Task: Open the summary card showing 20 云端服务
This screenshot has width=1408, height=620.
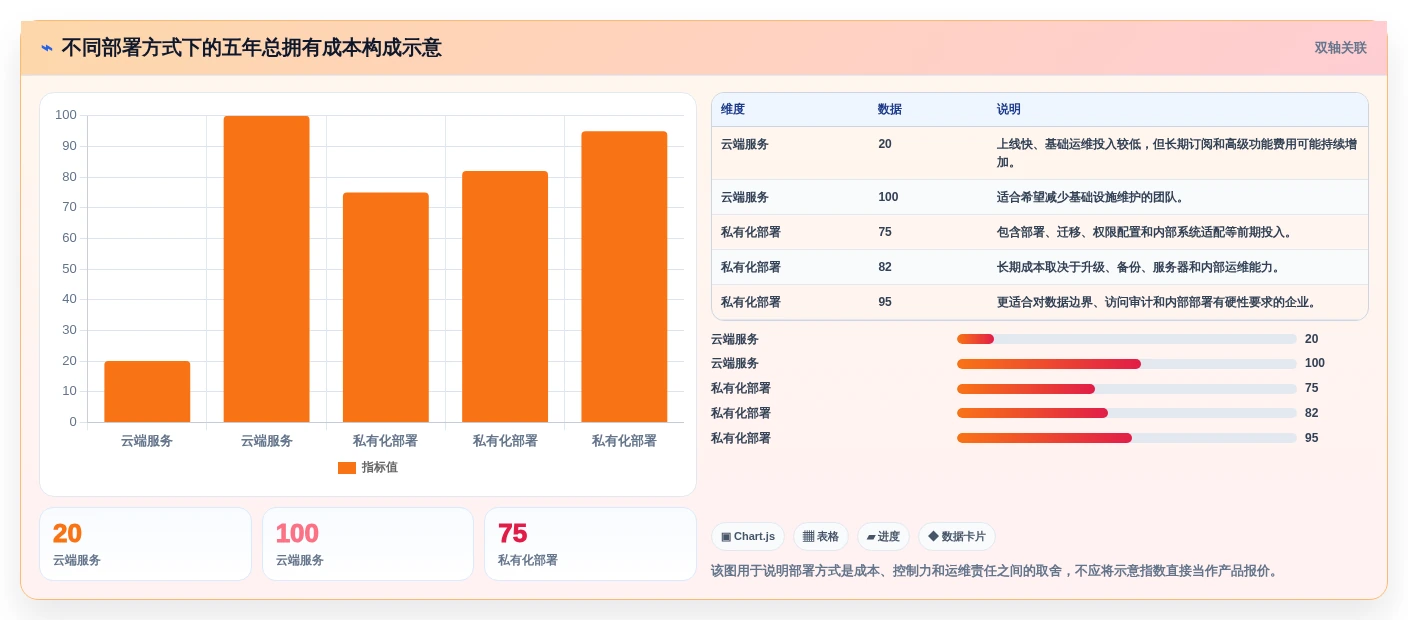Action: pos(145,544)
